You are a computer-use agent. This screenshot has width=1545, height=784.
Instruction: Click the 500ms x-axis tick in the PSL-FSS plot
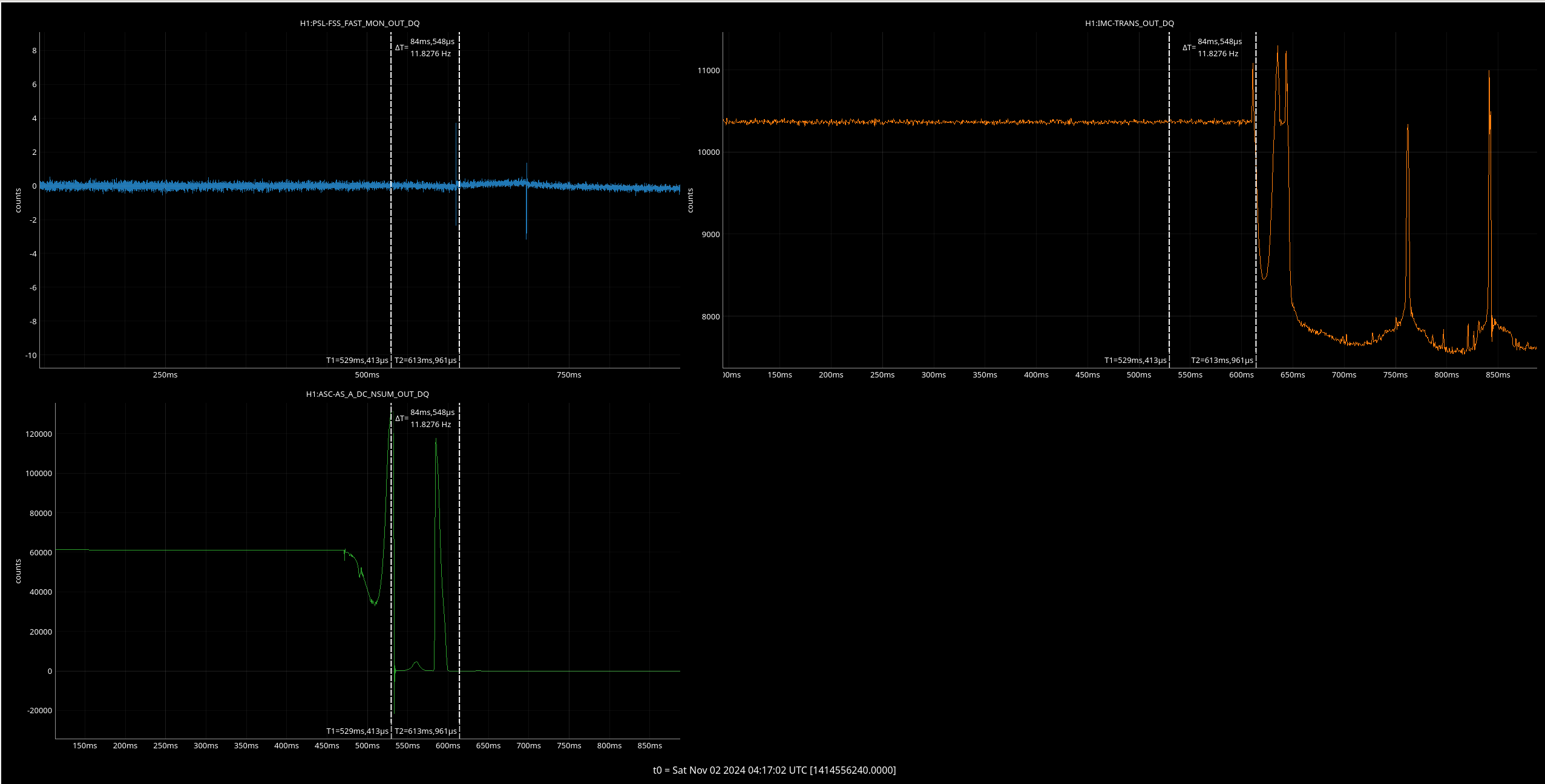367,374
